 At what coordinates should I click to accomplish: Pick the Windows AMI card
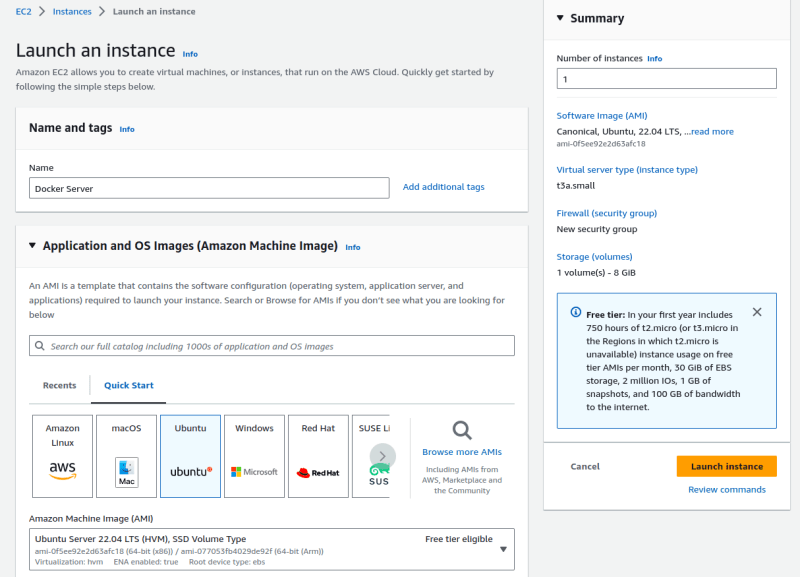[x=254, y=456]
